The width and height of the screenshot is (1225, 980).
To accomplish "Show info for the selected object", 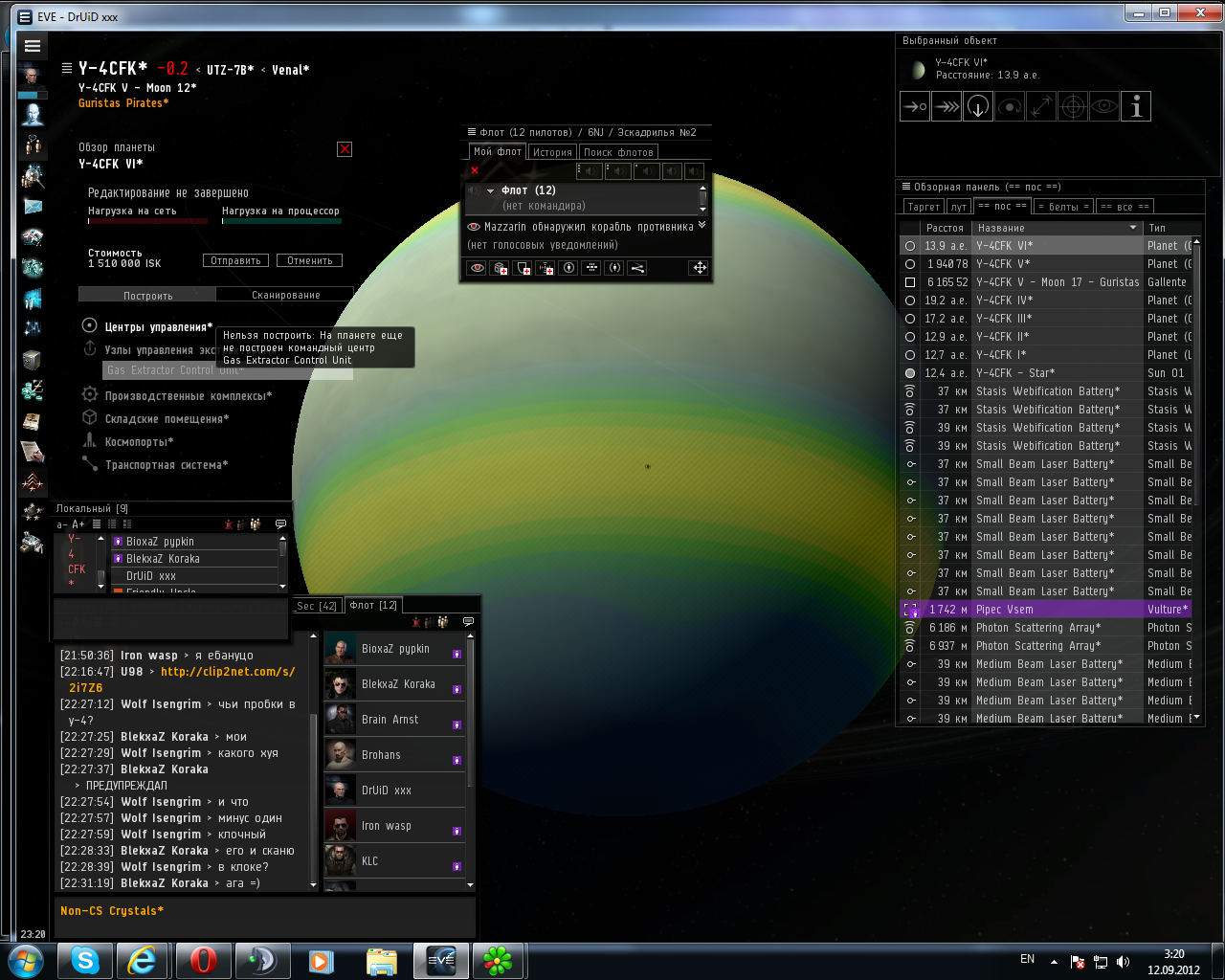I will [x=1136, y=106].
